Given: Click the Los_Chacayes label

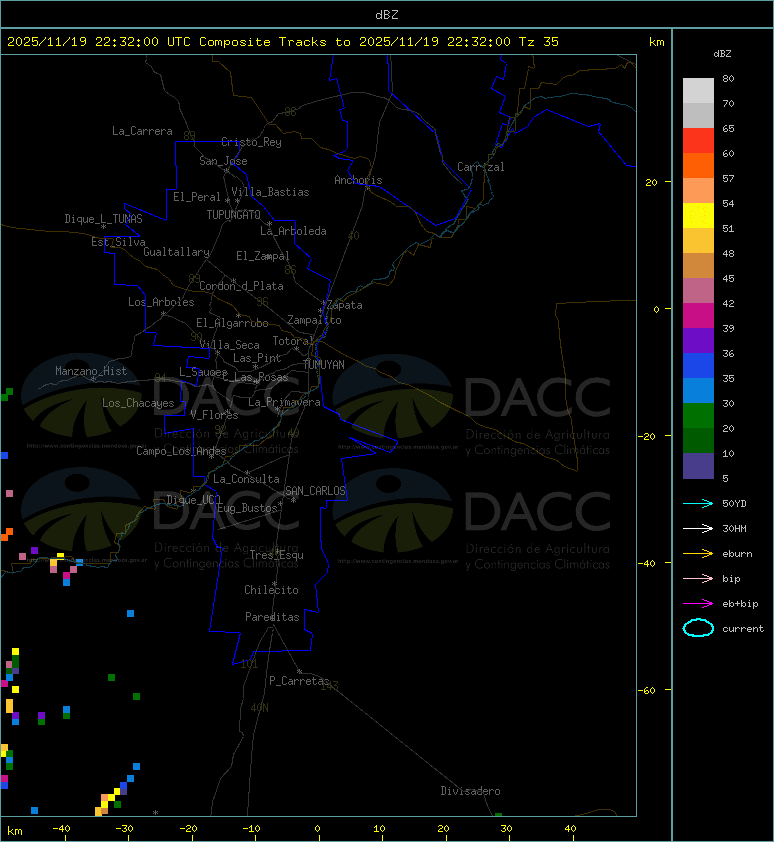Looking at the screenshot, I should click(139, 403).
